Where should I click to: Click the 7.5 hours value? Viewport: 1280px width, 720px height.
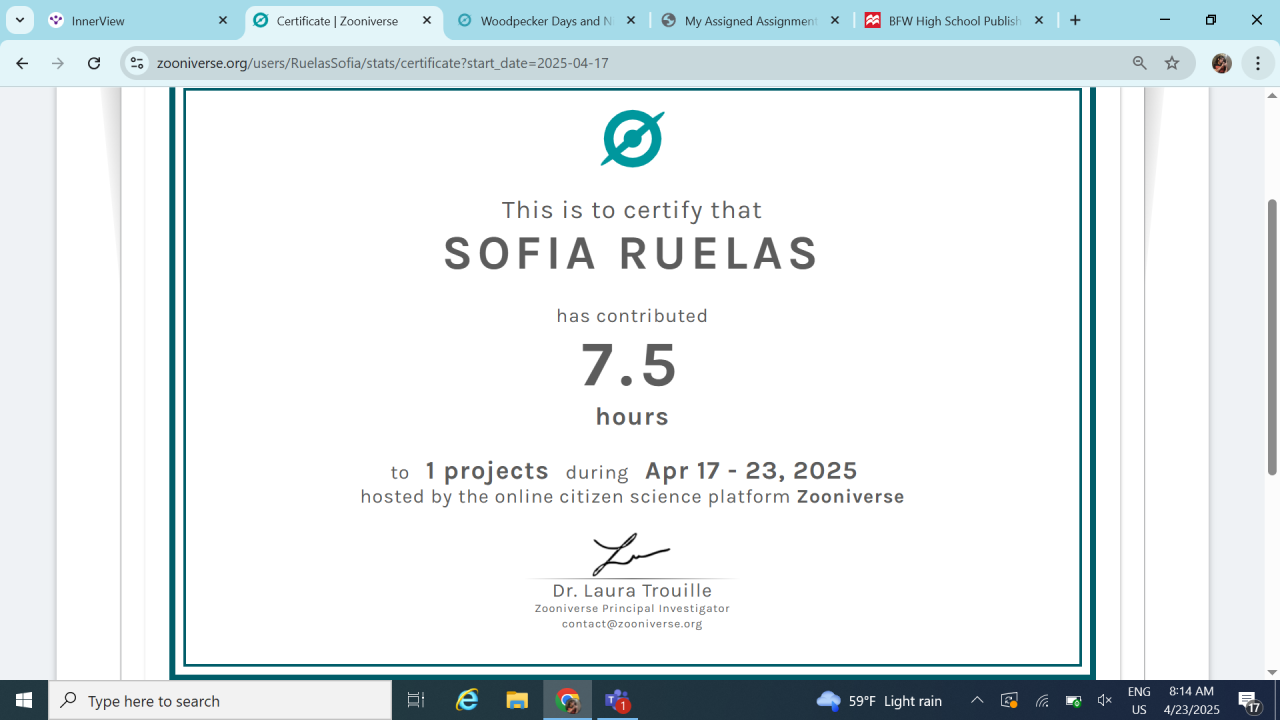coord(631,366)
